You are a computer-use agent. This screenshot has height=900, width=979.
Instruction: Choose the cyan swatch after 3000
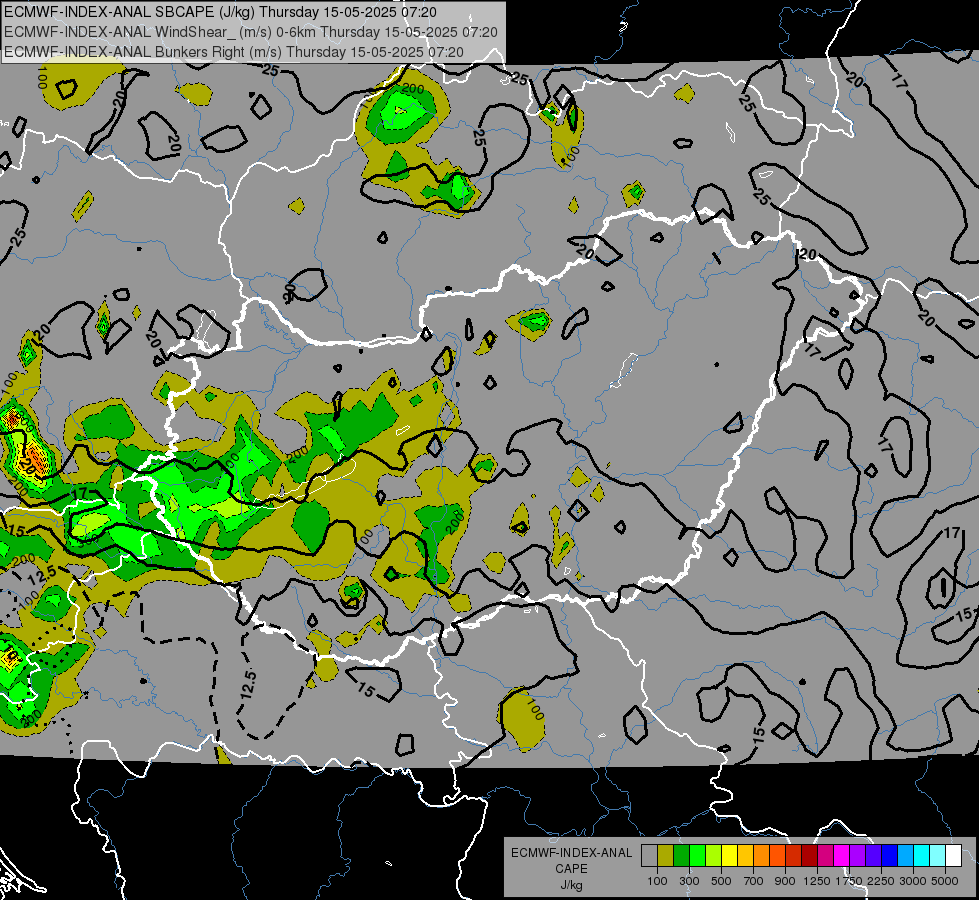[922, 855]
